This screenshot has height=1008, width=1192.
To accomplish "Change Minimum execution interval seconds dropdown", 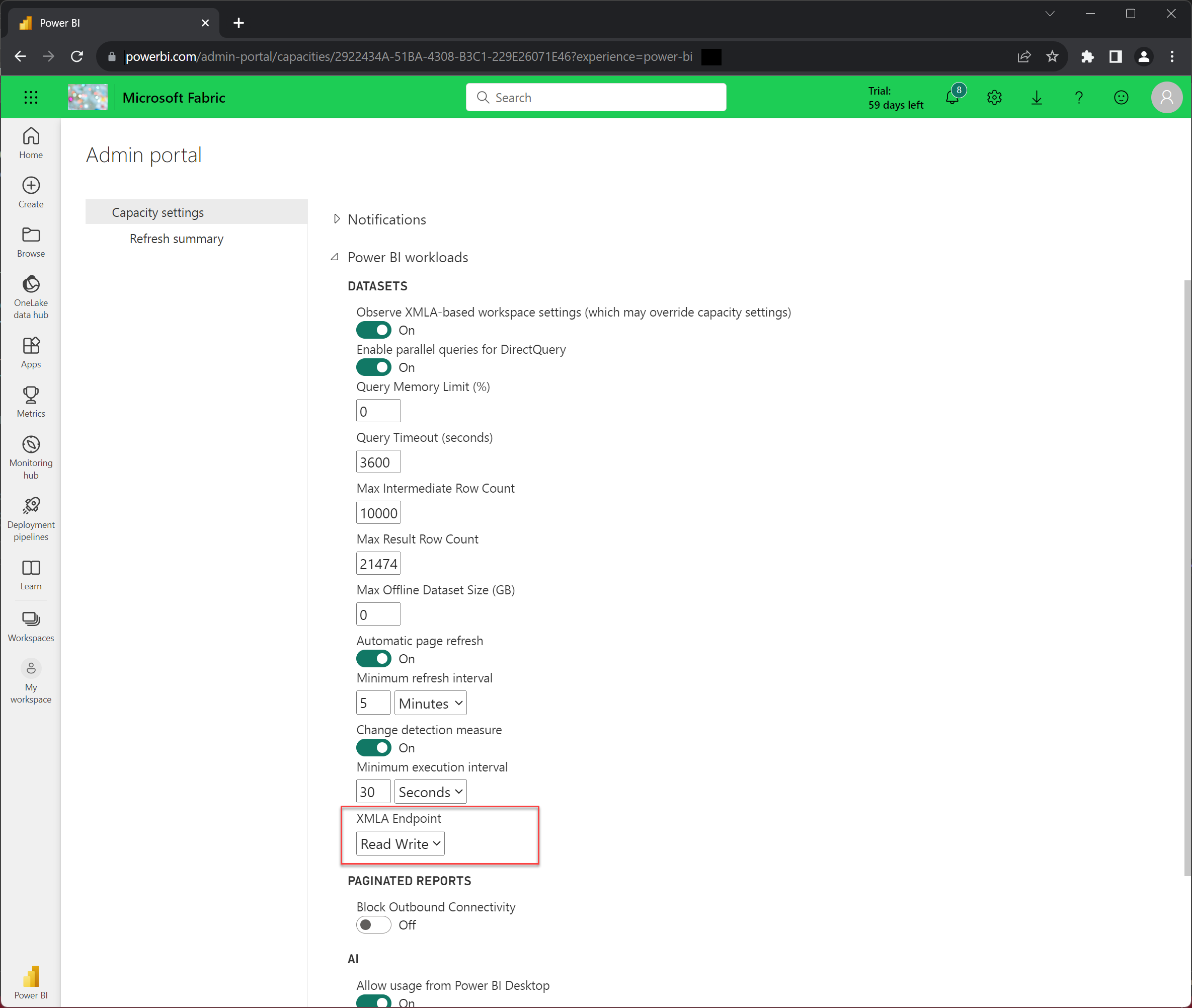I will pos(427,791).
